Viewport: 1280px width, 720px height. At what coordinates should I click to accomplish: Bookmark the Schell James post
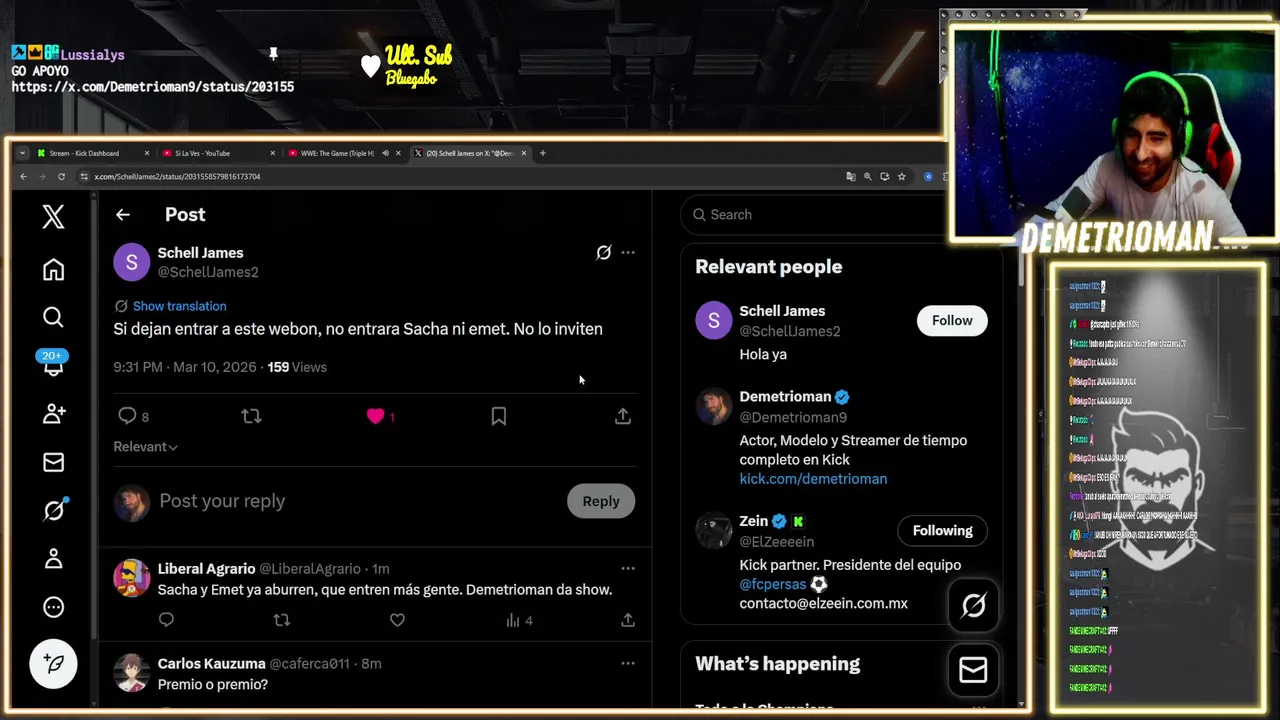pos(499,416)
